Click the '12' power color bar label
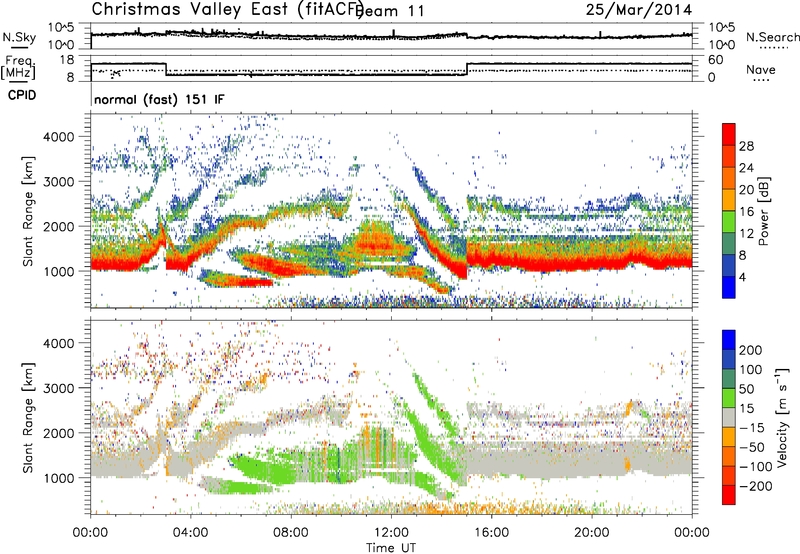Viewport: 800px width, 554px height. click(x=746, y=234)
